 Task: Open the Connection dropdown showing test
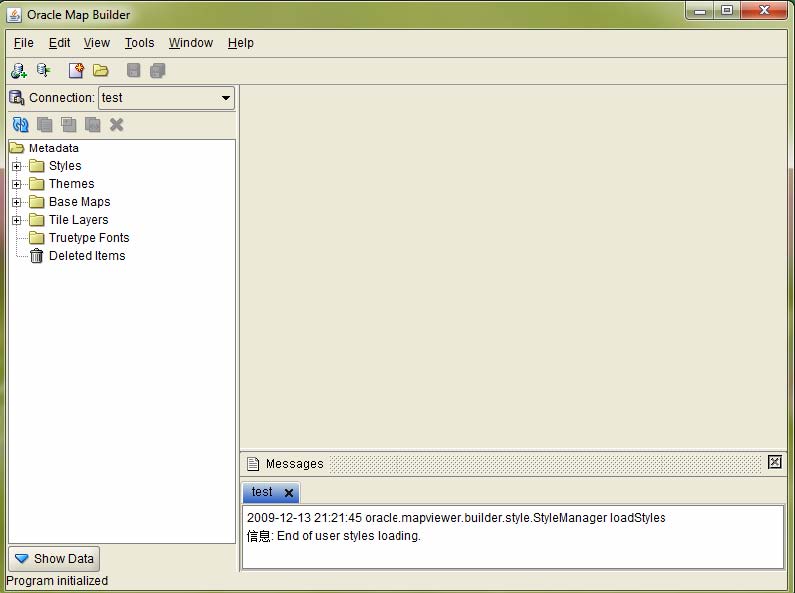click(x=166, y=98)
